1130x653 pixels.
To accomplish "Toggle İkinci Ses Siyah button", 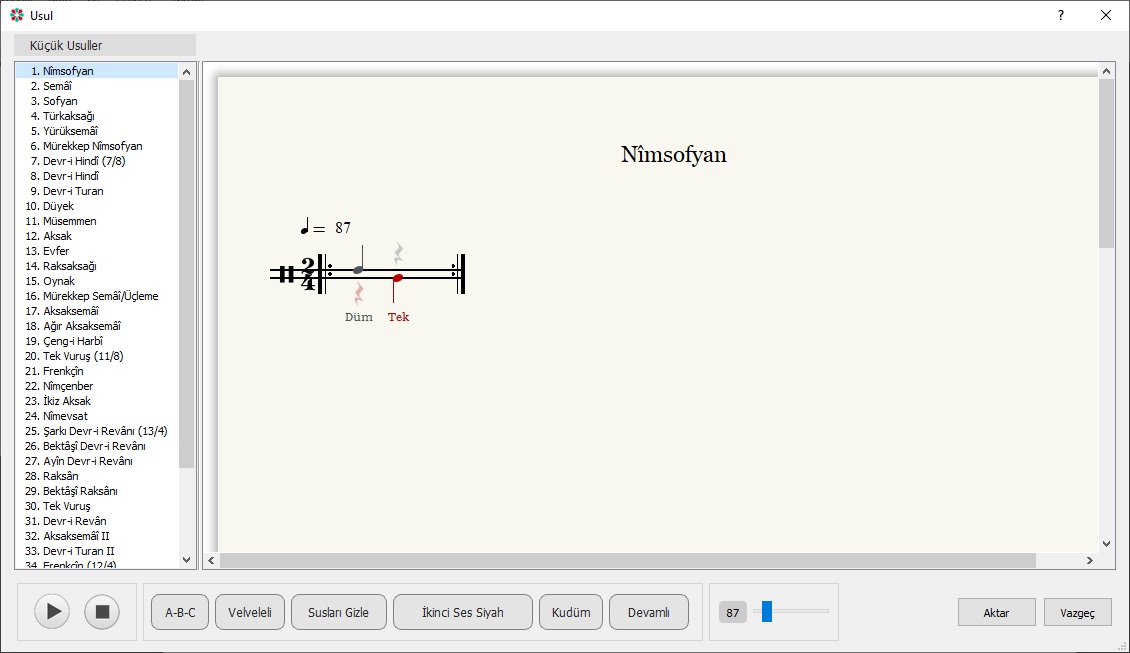I will [x=462, y=612].
